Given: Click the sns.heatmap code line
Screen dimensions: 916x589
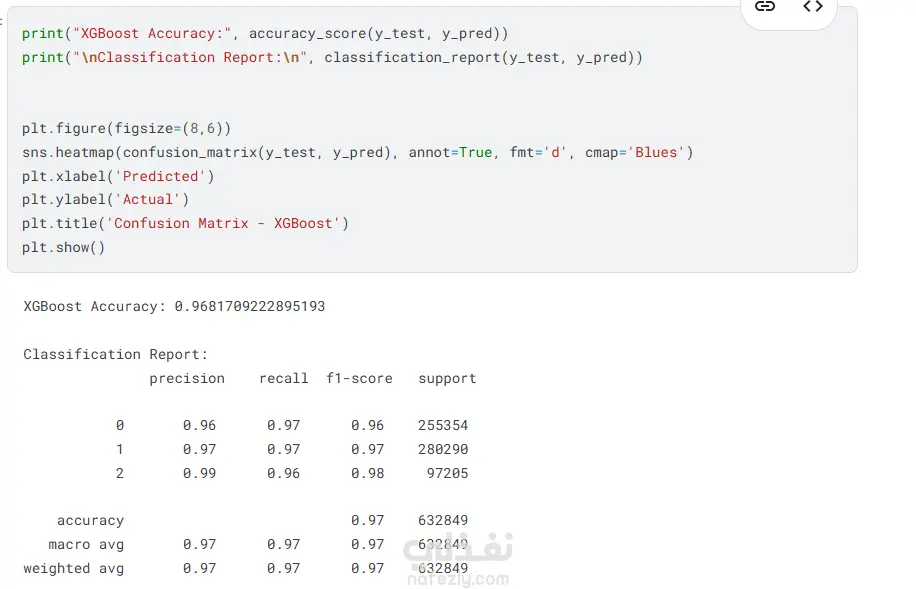Looking at the screenshot, I should coord(357,153).
